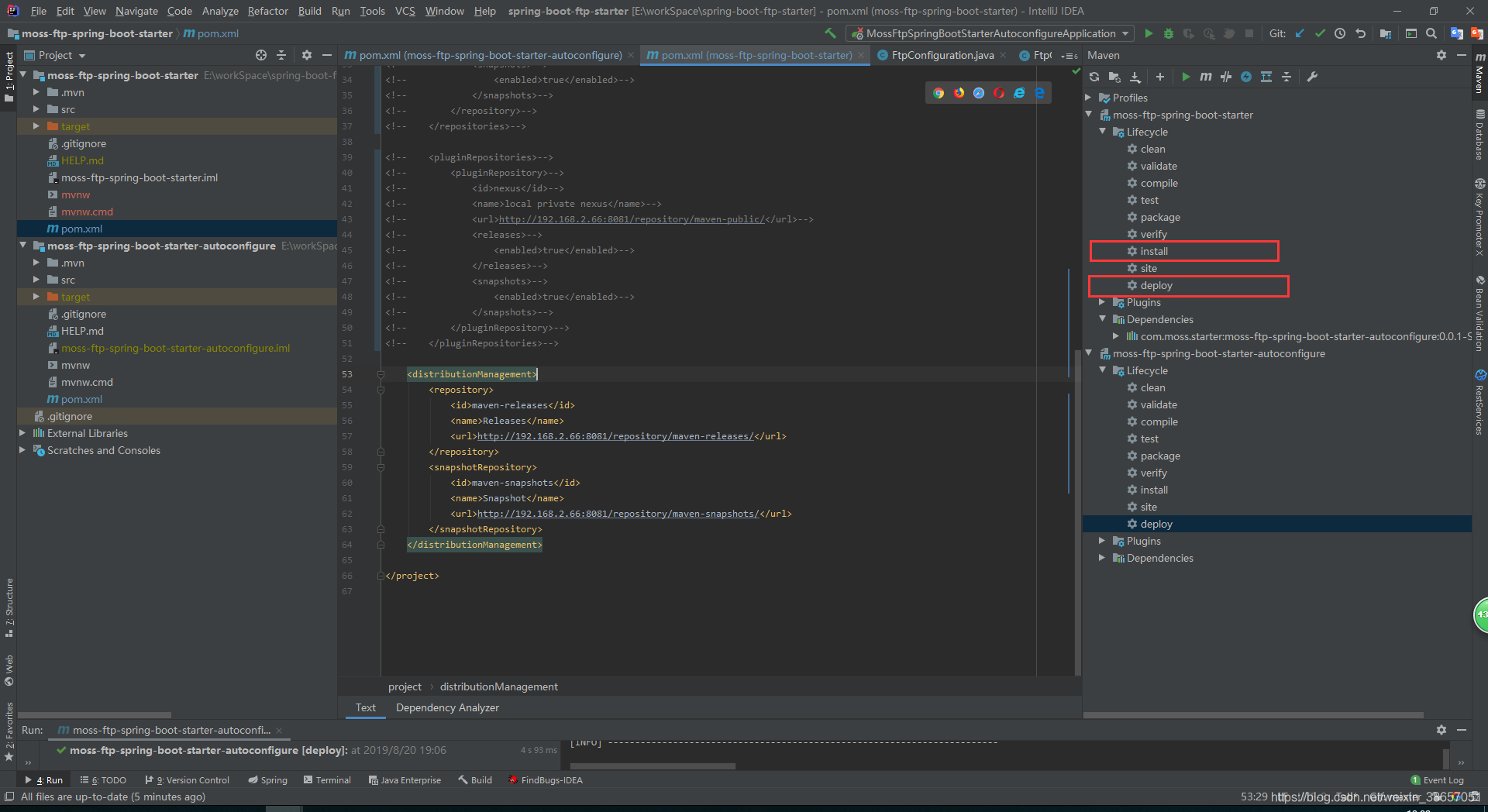Start debugging with the green bug icon
Viewport: 1488px width, 812px height.
[x=1169, y=33]
